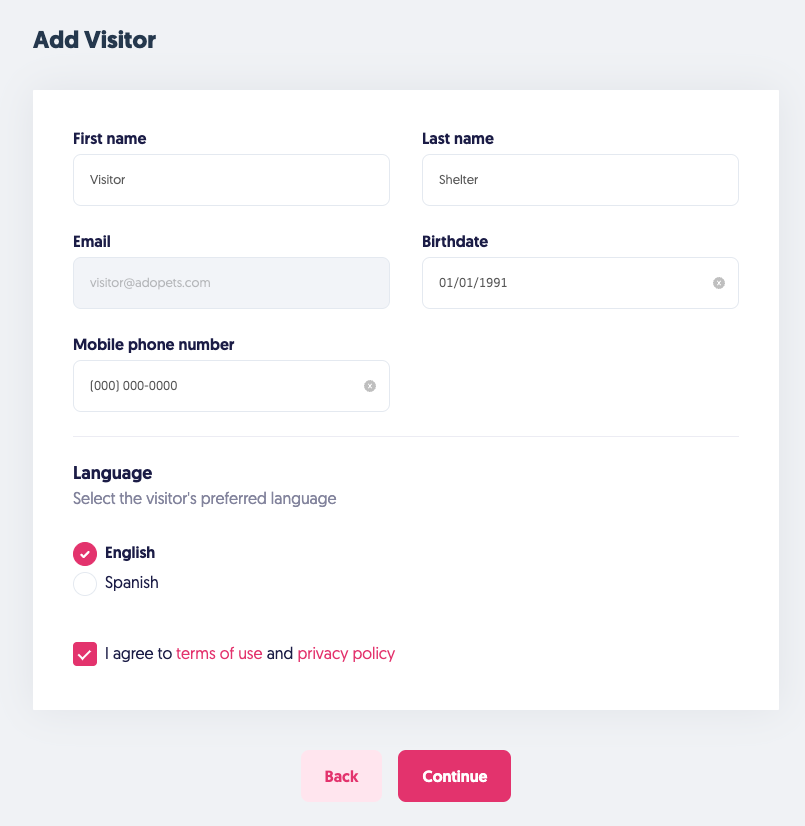Choose the Spanish language radio button
805x826 pixels.
(x=85, y=583)
